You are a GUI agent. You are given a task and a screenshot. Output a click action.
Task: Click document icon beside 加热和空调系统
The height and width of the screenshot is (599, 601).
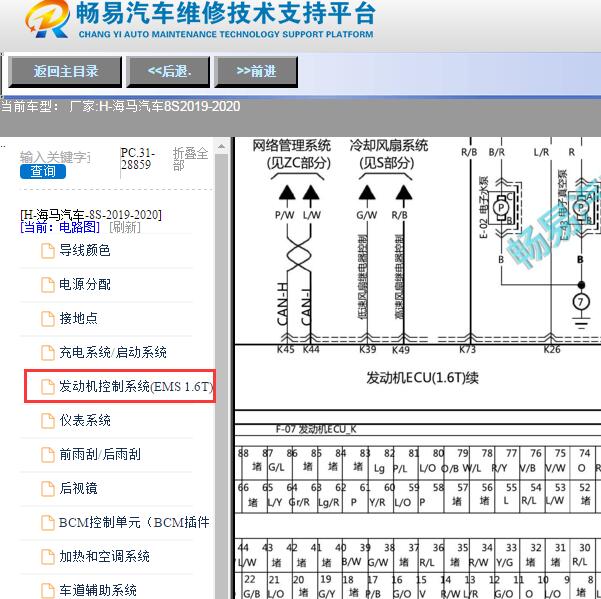[x=48, y=557]
